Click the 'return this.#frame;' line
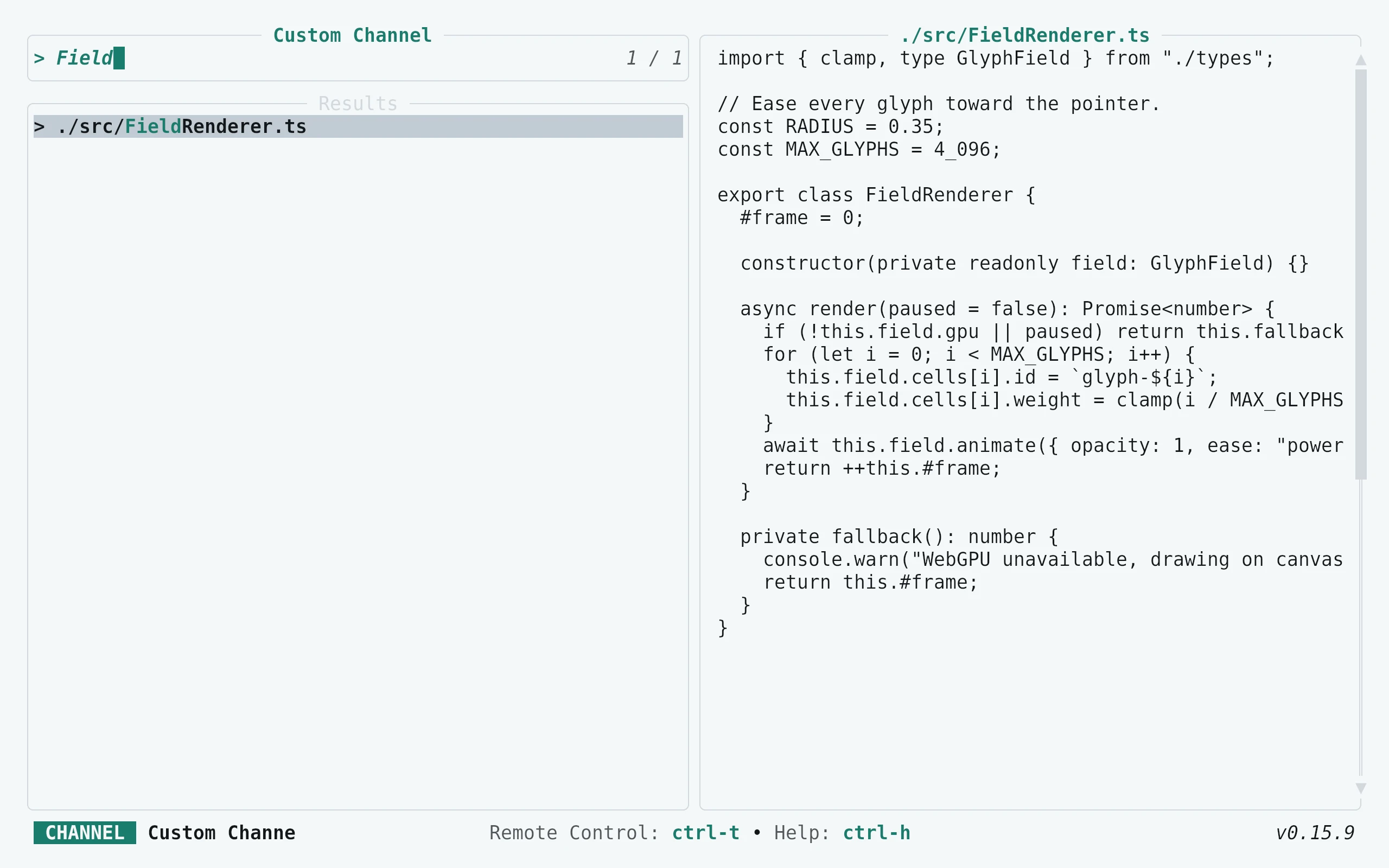Viewport: 1389px width, 868px height. click(x=870, y=582)
